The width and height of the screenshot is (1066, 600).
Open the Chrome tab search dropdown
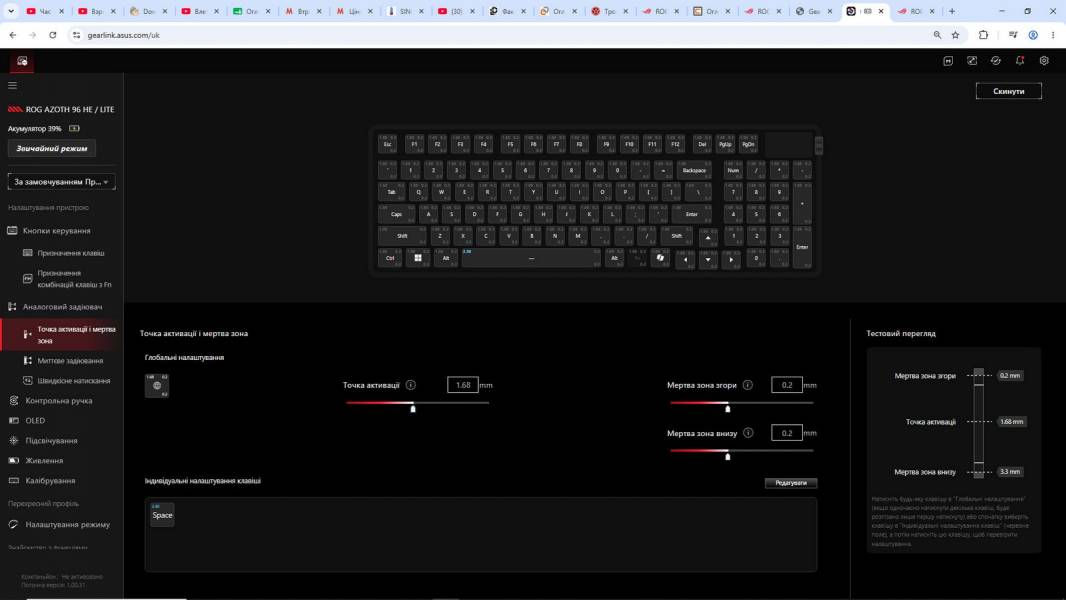click(x=11, y=11)
